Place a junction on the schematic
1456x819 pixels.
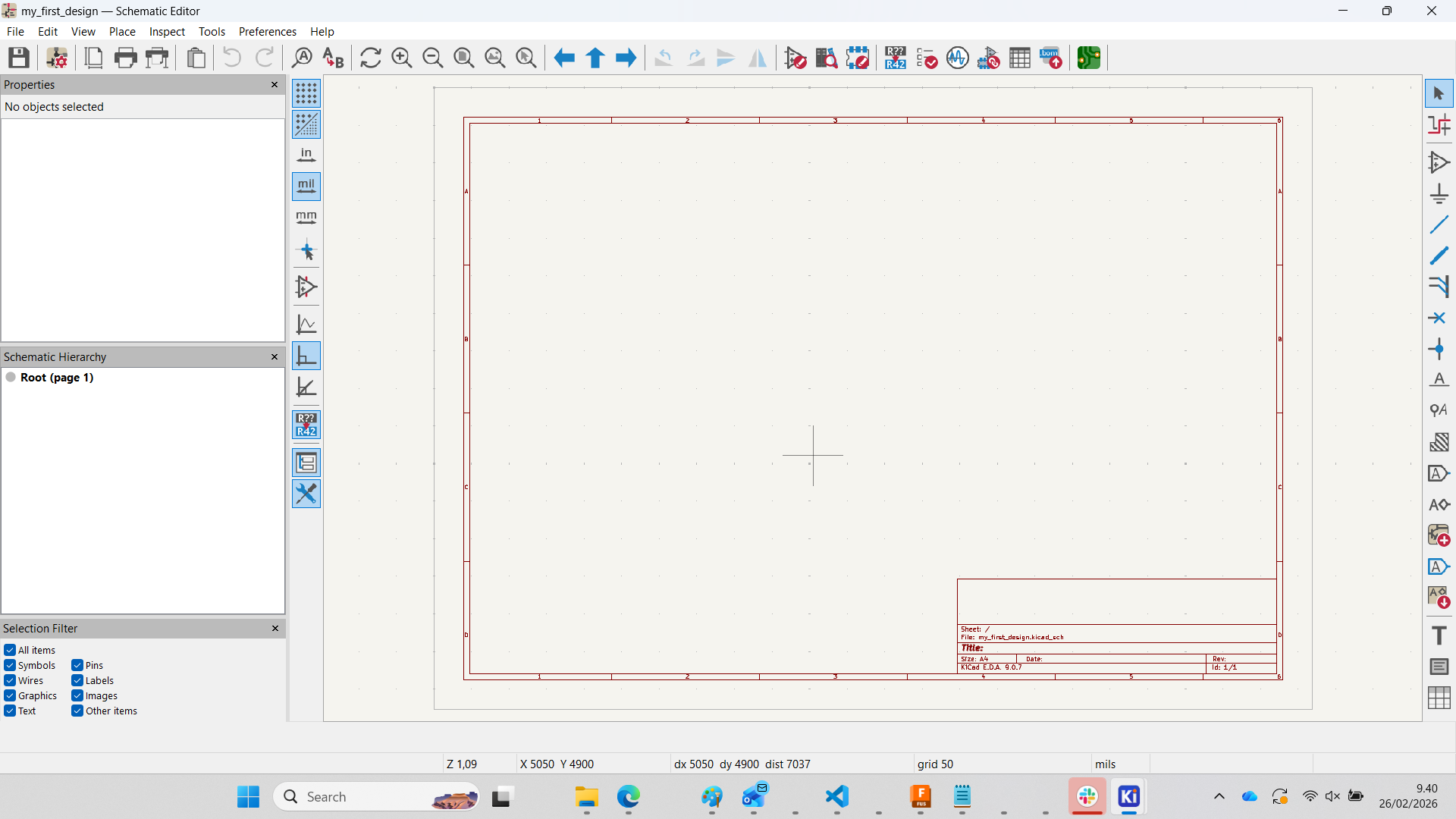click(x=1439, y=349)
